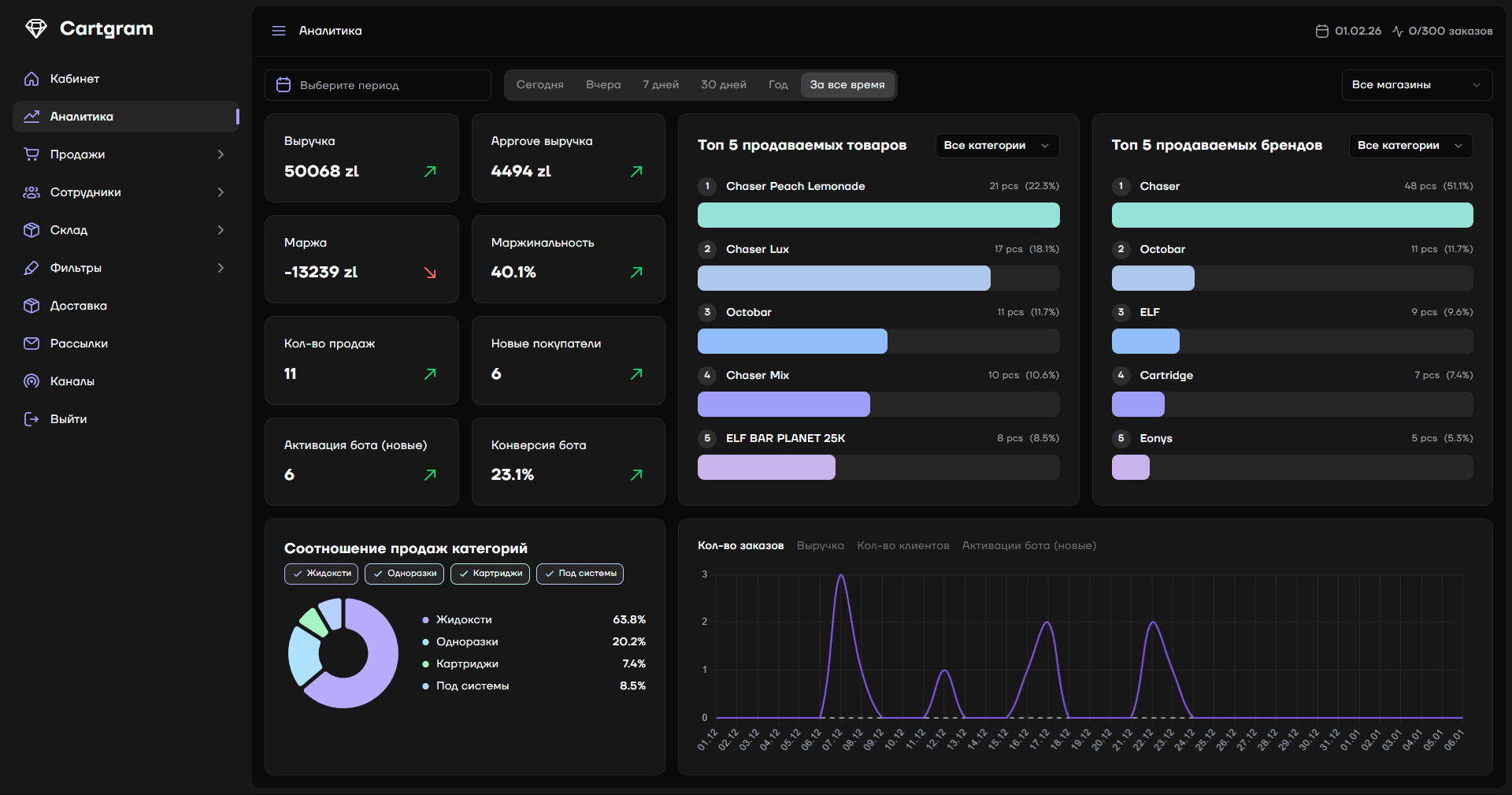Click the calendar icon next to 01.02.26
1512x795 pixels.
pyautogui.click(x=1322, y=31)
